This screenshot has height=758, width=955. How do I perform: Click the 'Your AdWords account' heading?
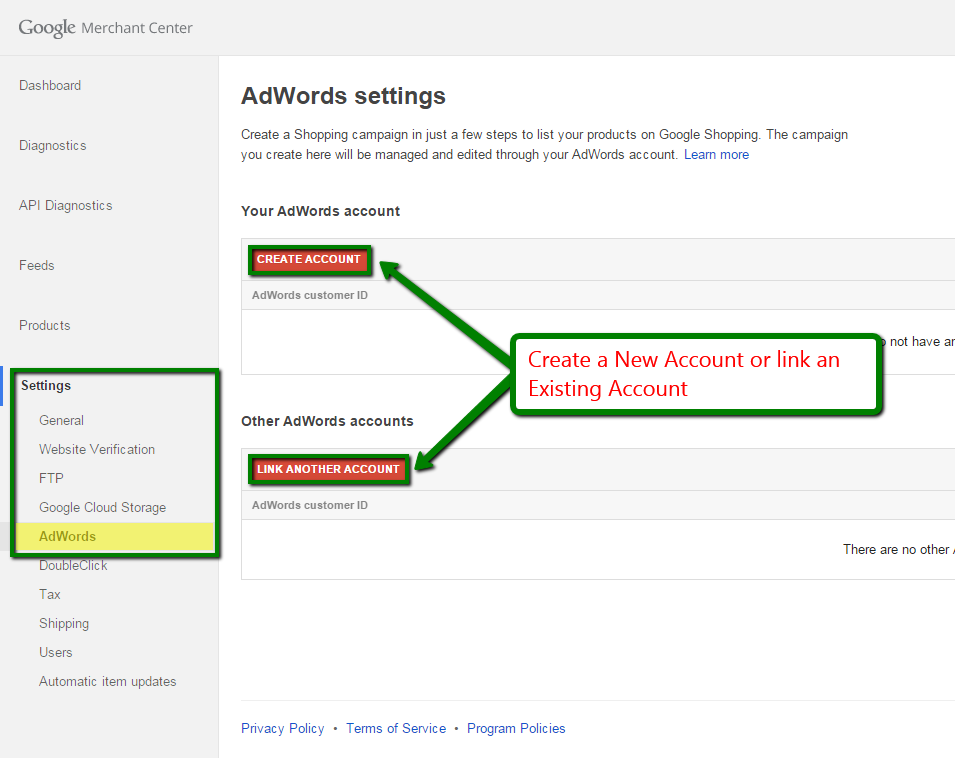pos(320,211)
